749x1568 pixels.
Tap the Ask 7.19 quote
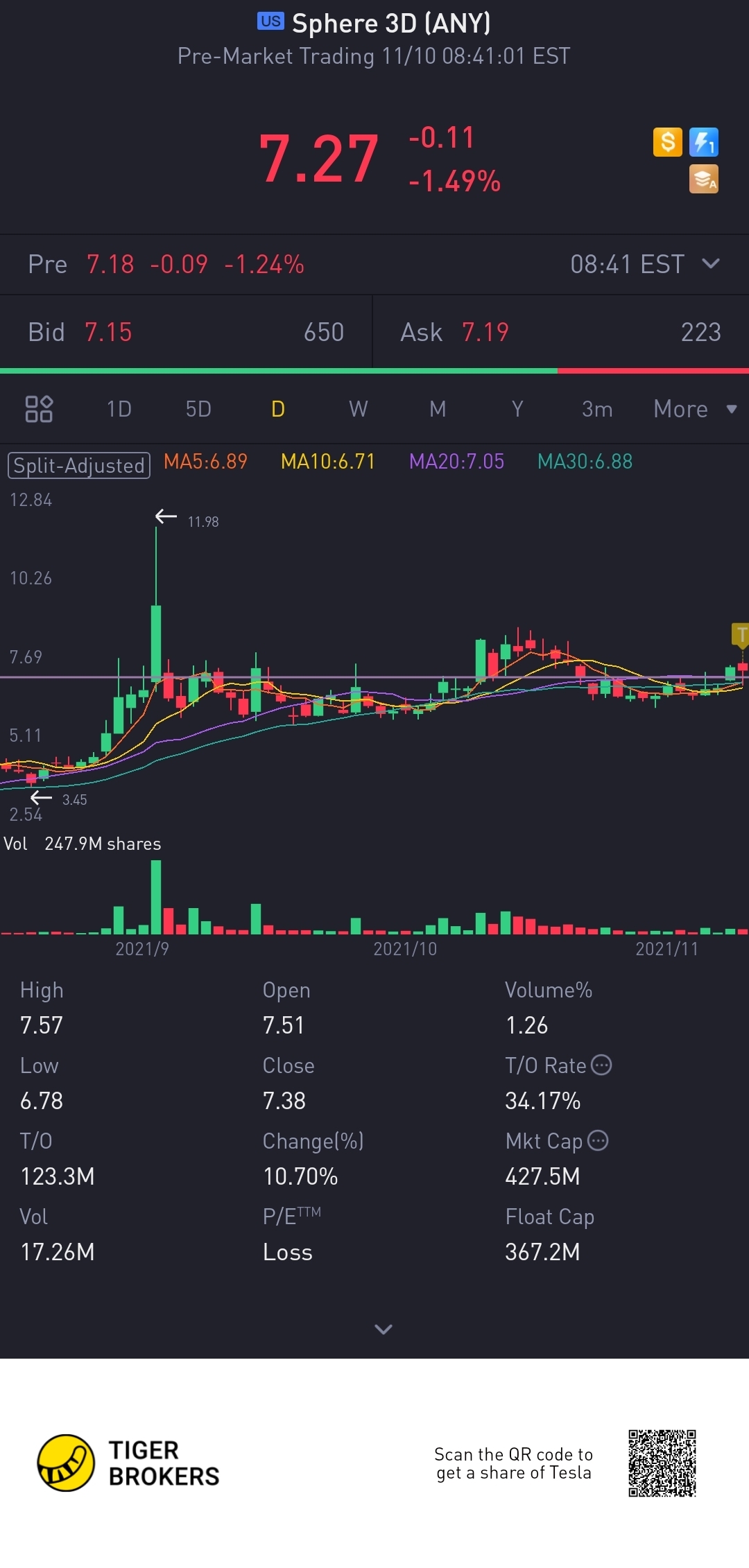561,332
